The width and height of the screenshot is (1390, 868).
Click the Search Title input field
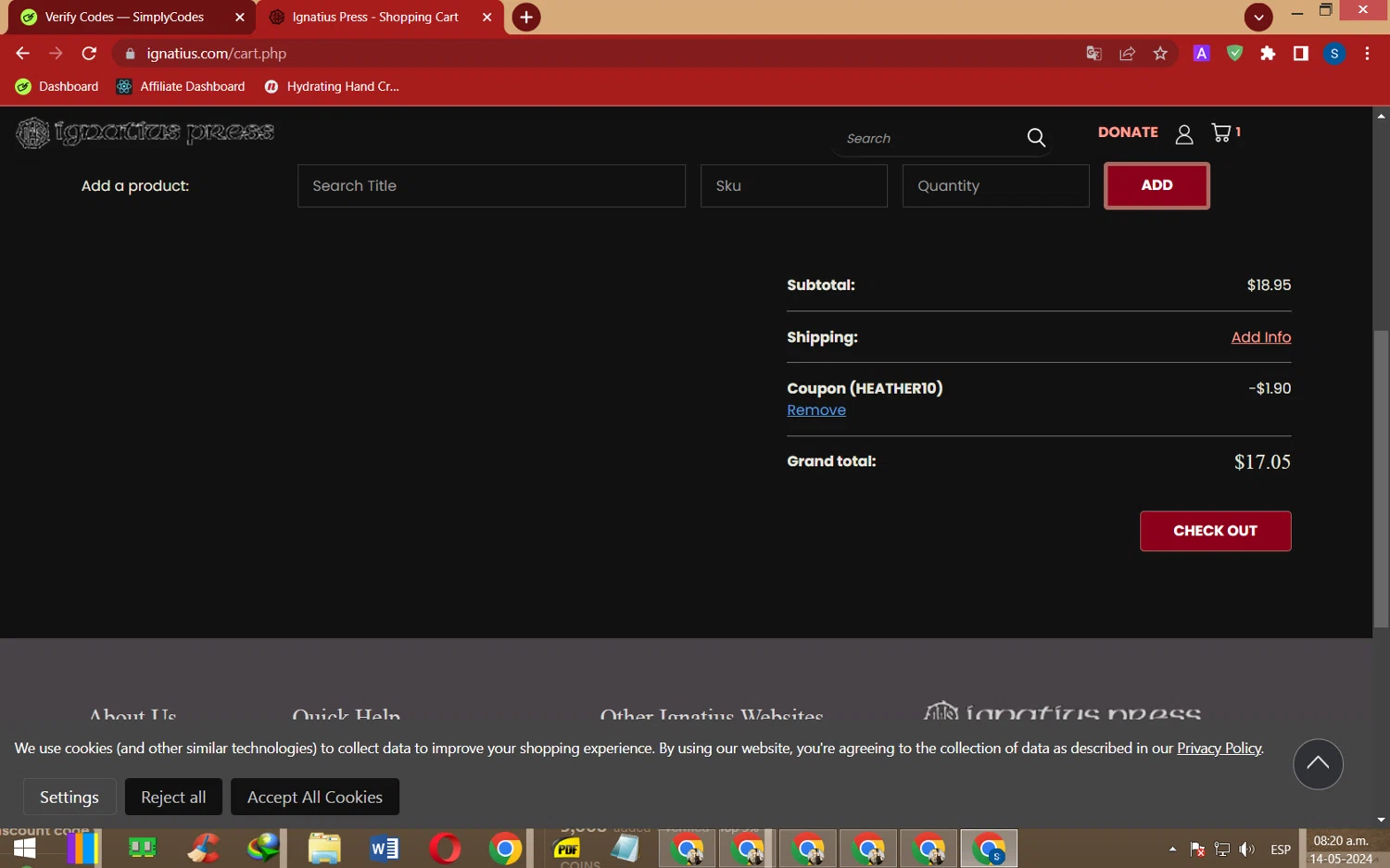click(x=491, y=186)
